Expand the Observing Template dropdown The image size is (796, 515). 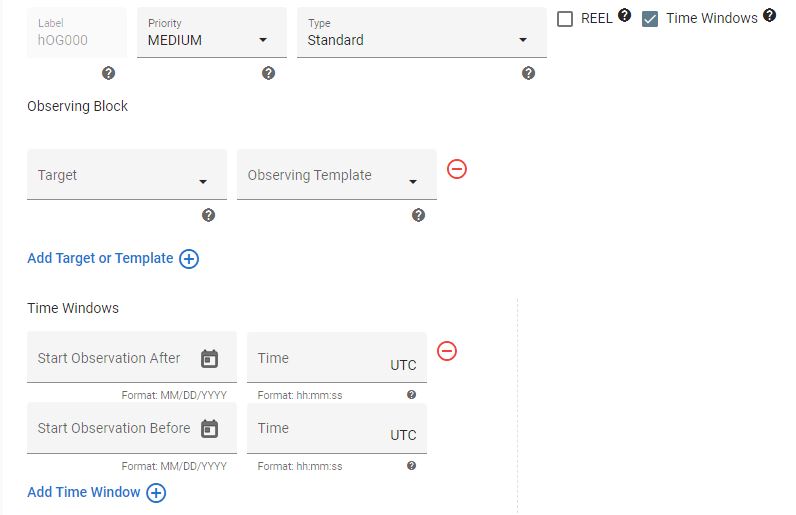(x=337, y=174)
